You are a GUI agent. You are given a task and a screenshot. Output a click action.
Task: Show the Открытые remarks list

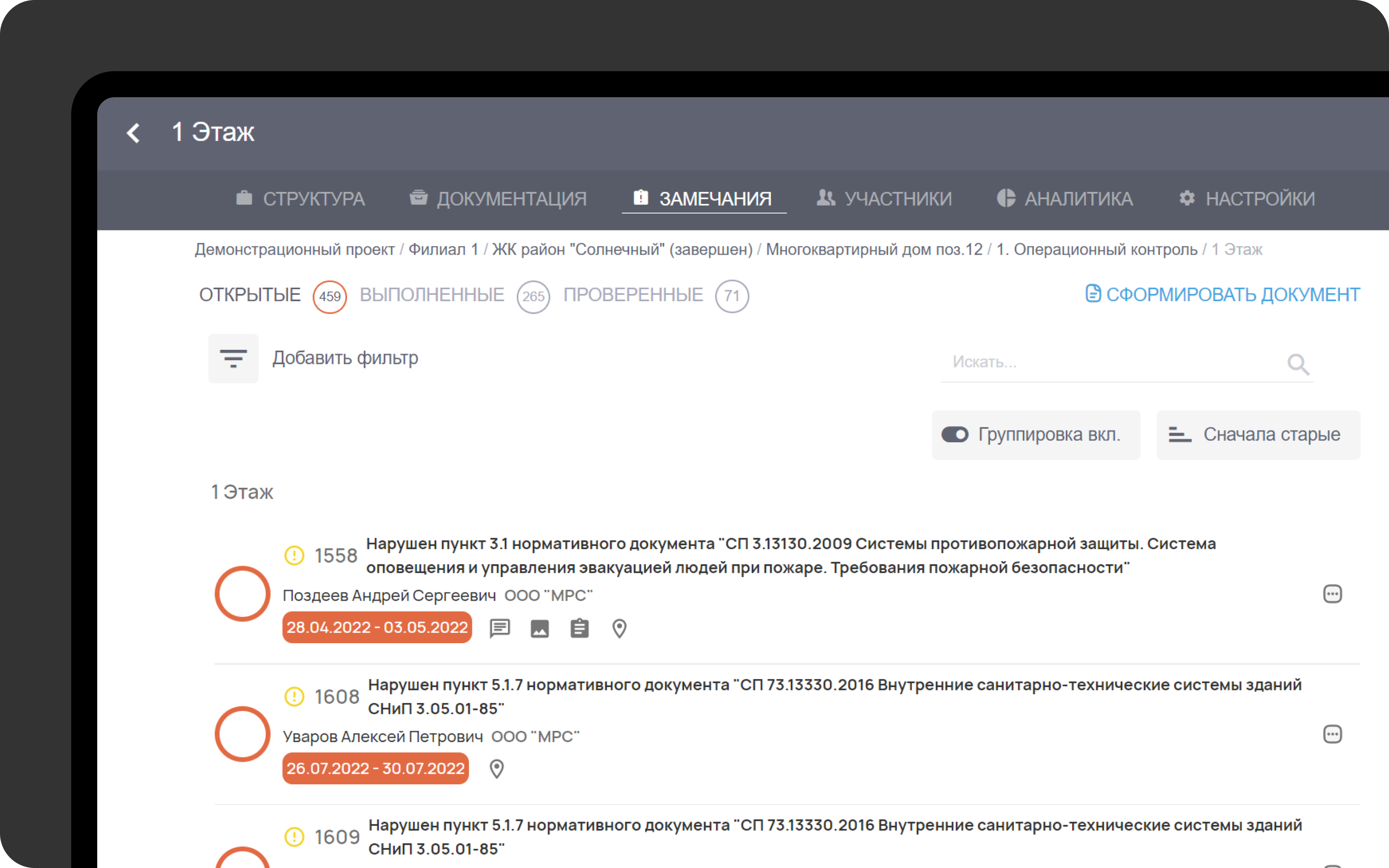(250, 295)
